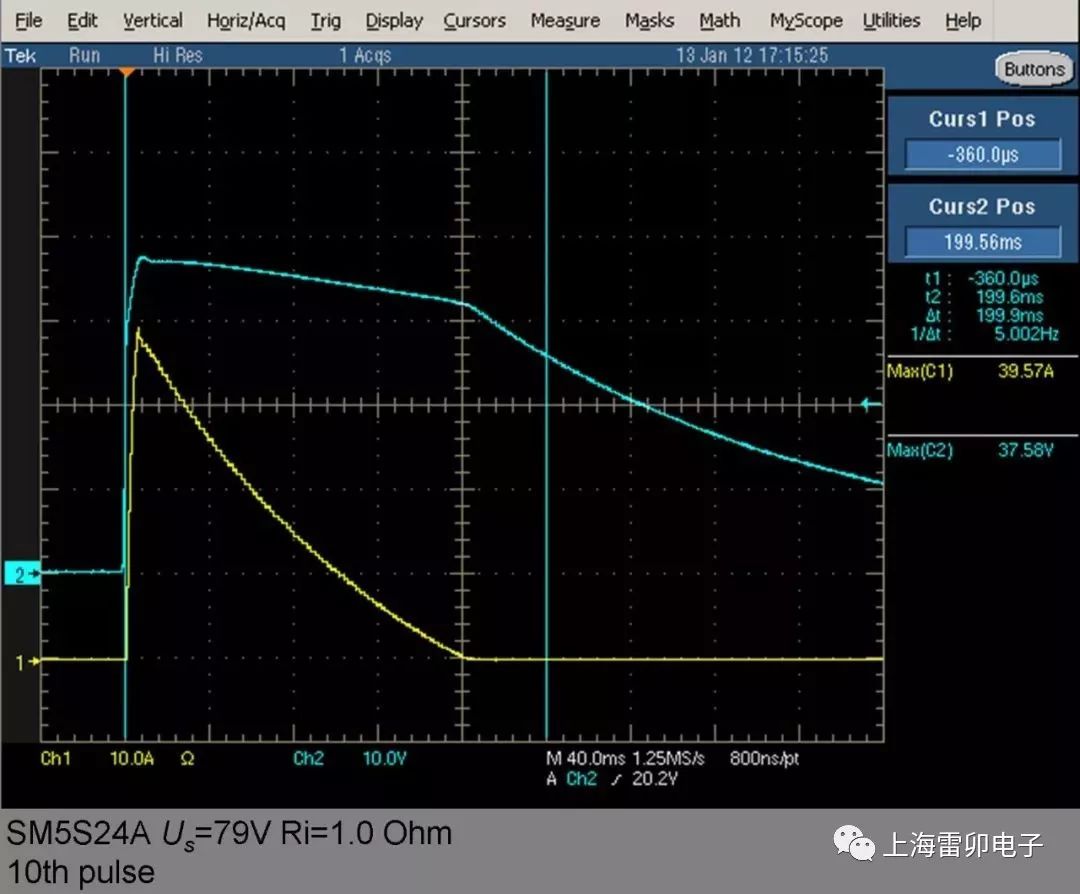
Task: Click the orange trigger position marker
Action: [x=125, y=70]
